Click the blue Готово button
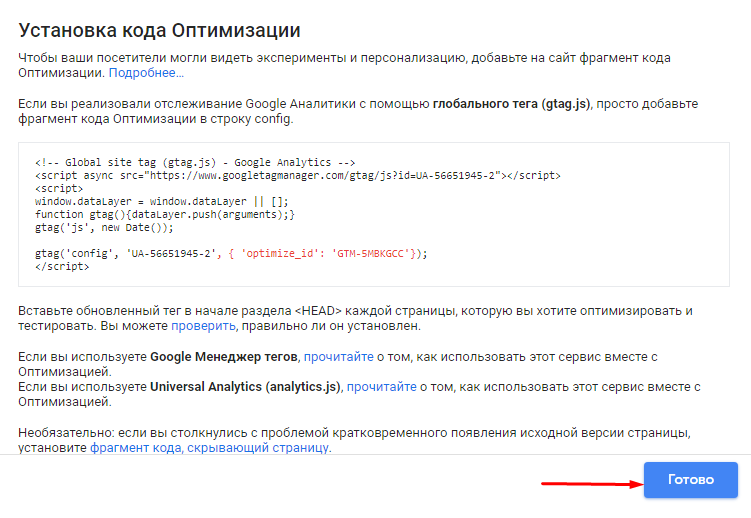This screenshot has width=751, height=518. tap(691, 480)
